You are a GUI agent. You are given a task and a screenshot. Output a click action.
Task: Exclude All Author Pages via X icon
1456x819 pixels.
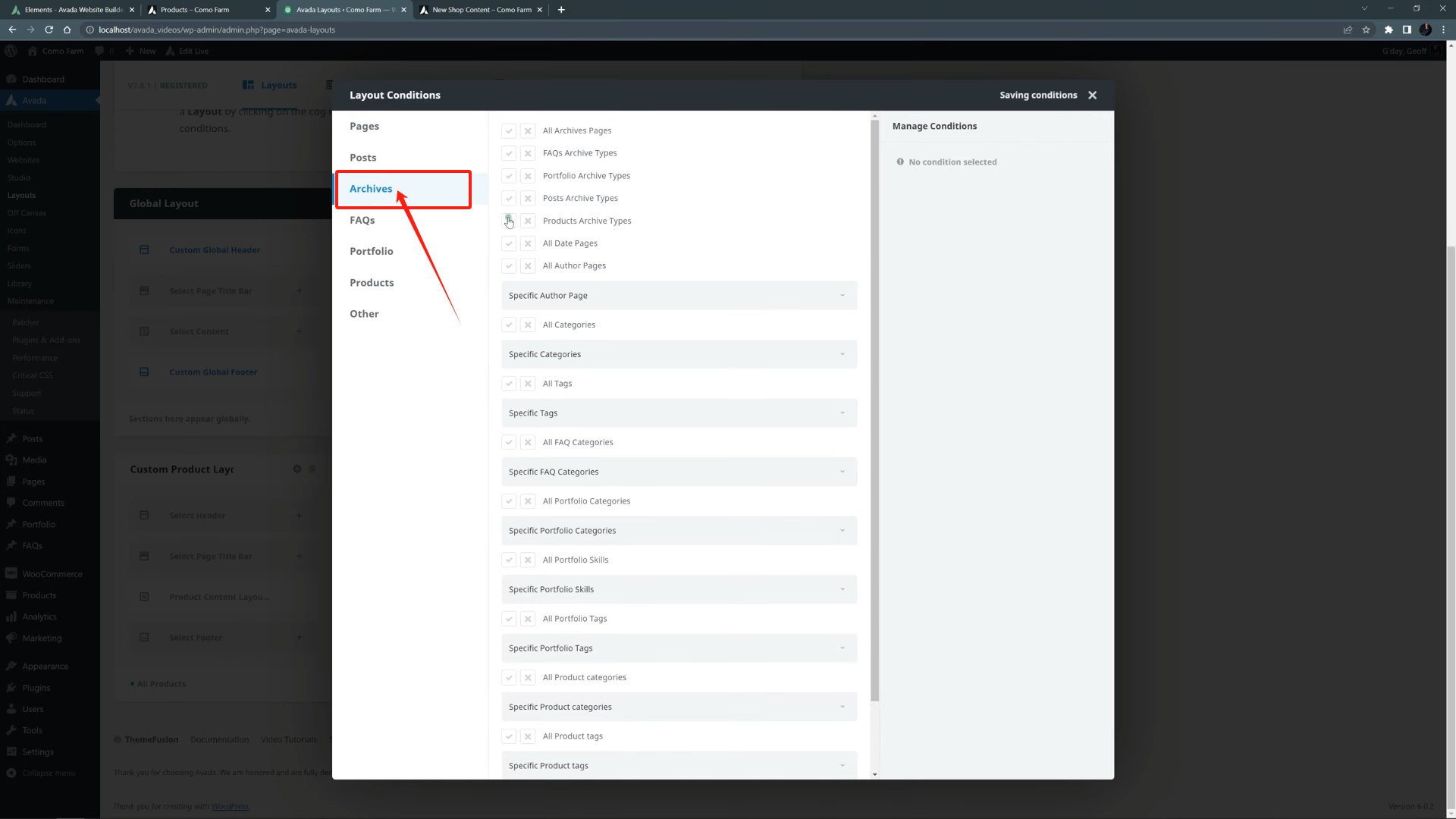coord(528,266)
